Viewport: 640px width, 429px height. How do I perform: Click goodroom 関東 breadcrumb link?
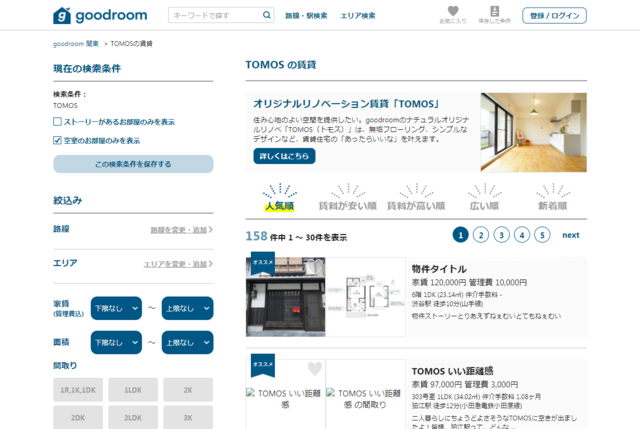coord(76,44)
